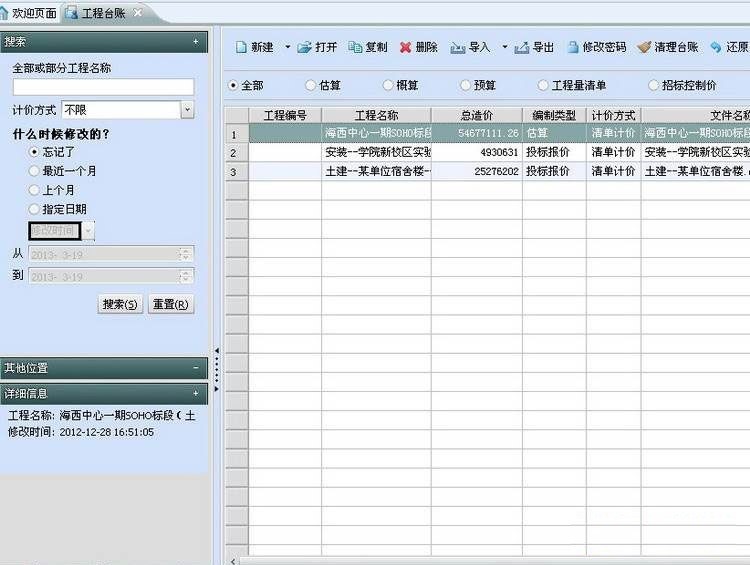Select the 全部 radio button
750x565 pixels.
pos(233,86)
